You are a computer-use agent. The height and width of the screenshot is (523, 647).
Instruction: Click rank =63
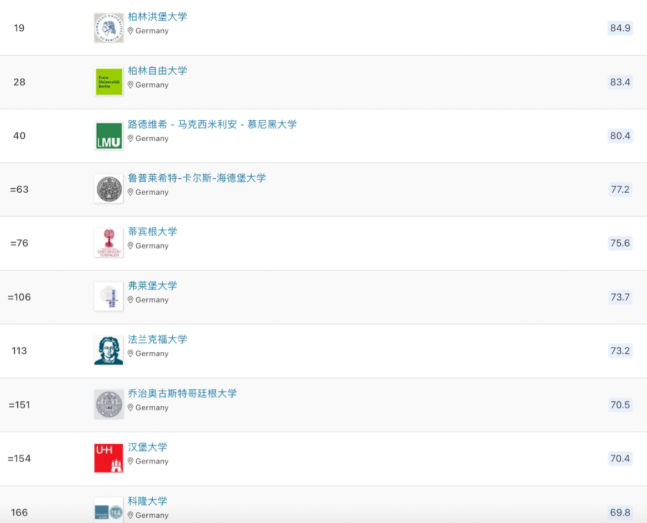point(19,189)
